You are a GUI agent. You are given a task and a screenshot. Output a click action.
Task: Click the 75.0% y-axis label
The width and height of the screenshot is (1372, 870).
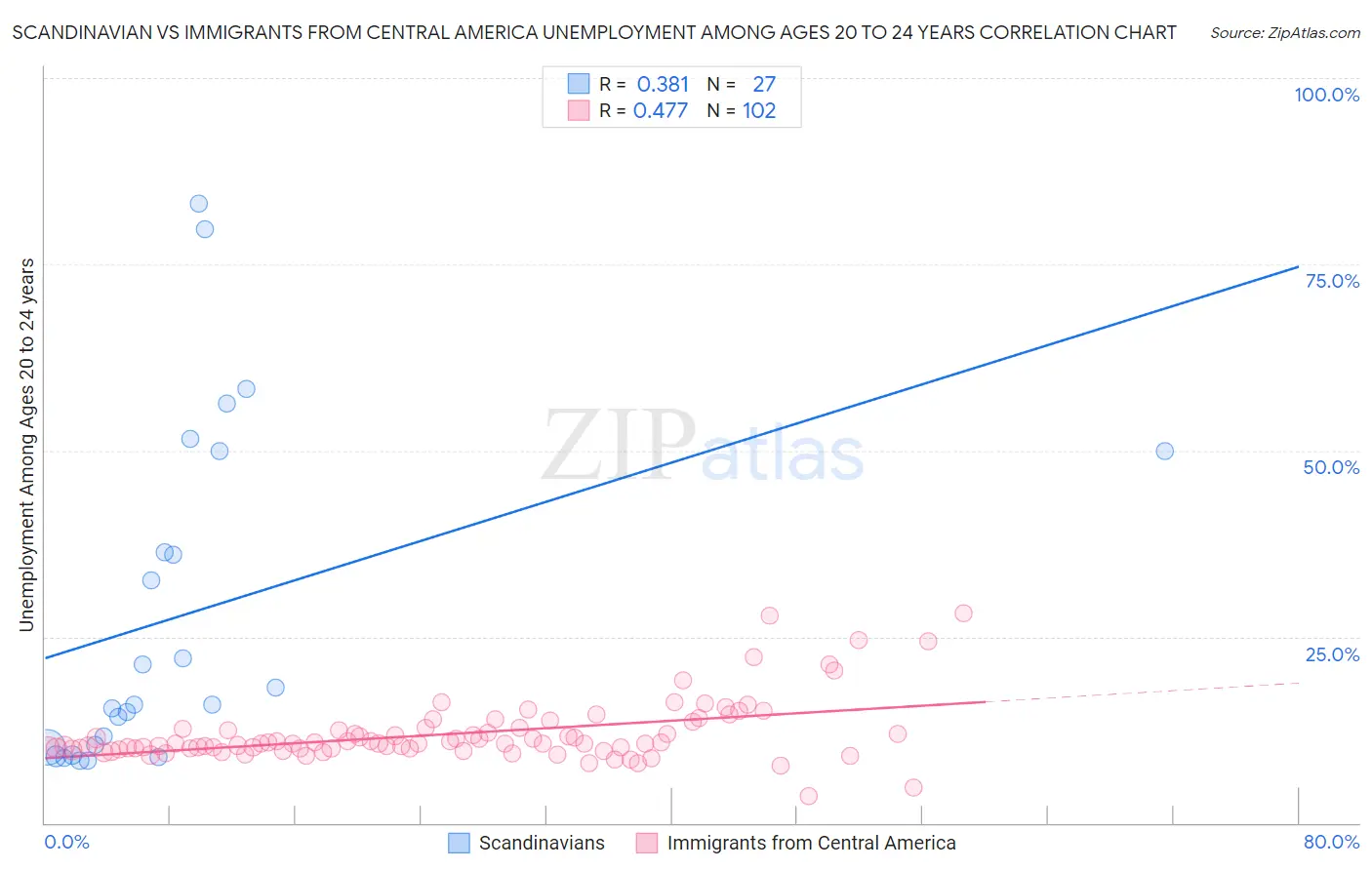(1332, 281)
